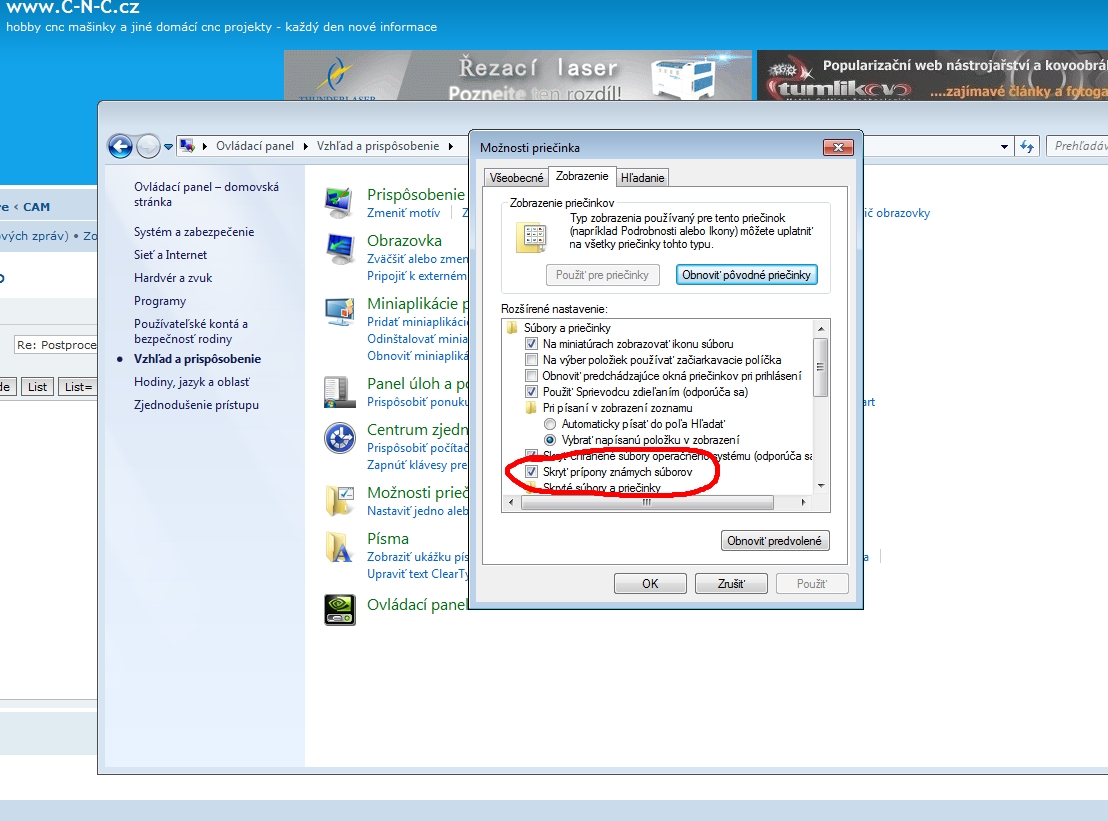Enable 'Na výber položiek používať začiarkavacie políčka'
The width and height of the screenshot is (1108, 821).
532,360
